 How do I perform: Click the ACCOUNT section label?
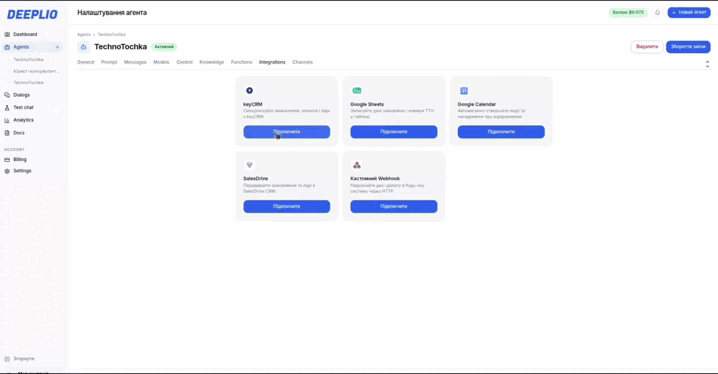14,150
